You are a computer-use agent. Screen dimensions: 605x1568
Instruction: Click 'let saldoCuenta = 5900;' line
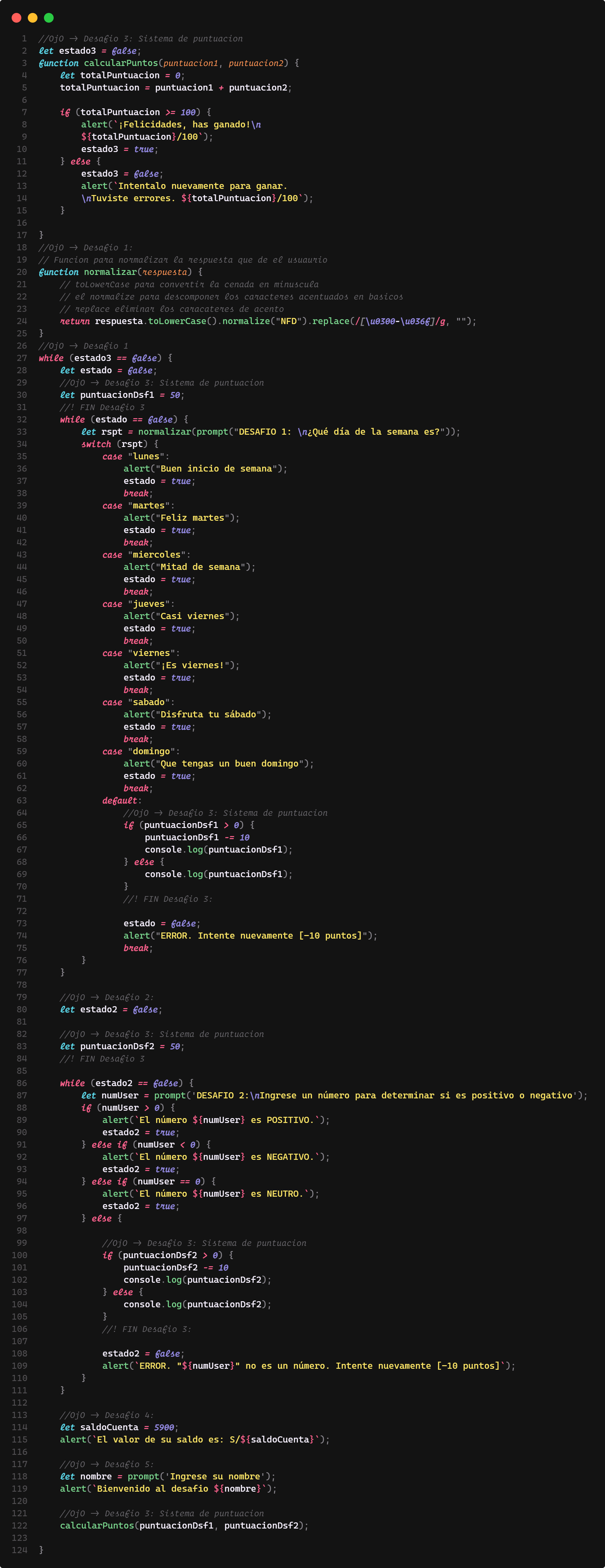point(120,1427)
